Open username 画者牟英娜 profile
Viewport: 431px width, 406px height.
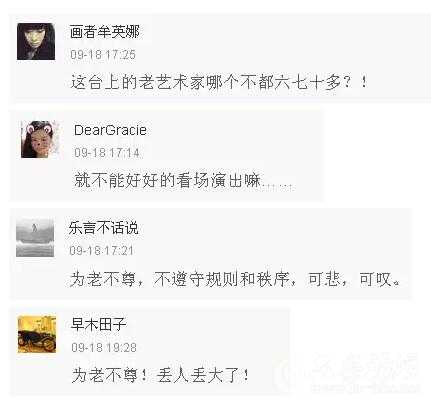point(105,32)
